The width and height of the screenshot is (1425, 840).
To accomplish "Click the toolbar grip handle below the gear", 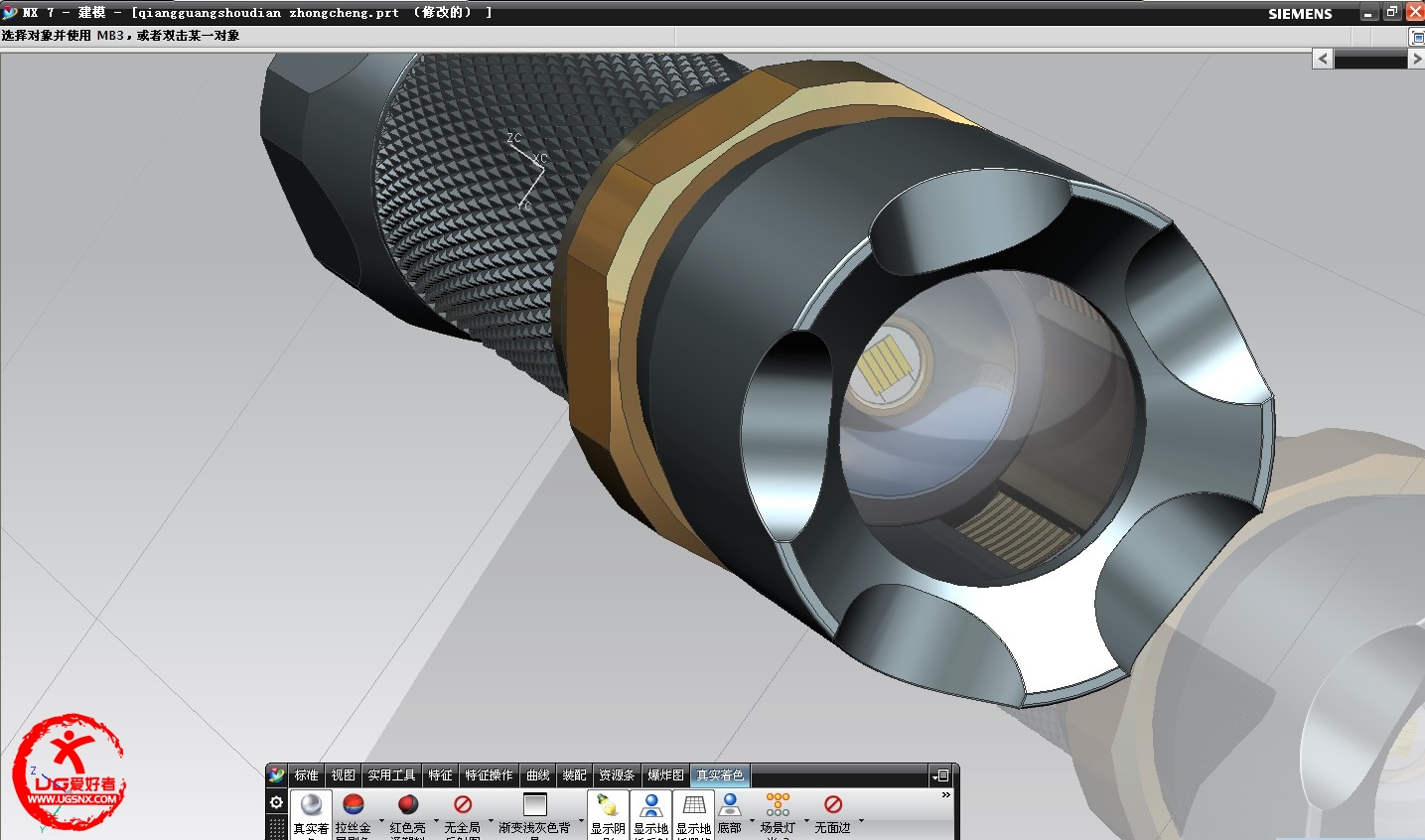I will point(277,828).
